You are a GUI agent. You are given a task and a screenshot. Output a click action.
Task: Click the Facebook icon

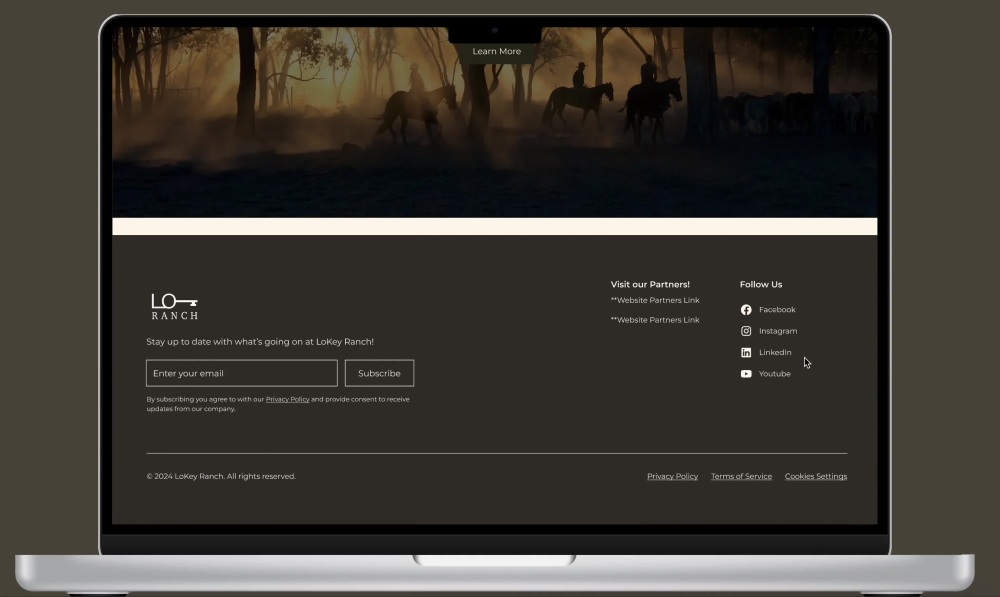click(x=746, y=310)
